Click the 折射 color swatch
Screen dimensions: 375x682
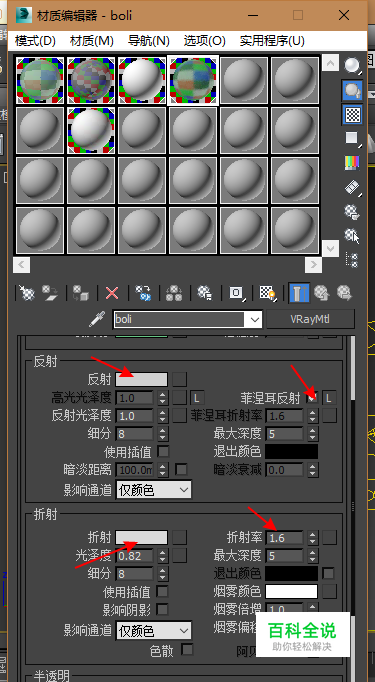click(x=141, y=538)
